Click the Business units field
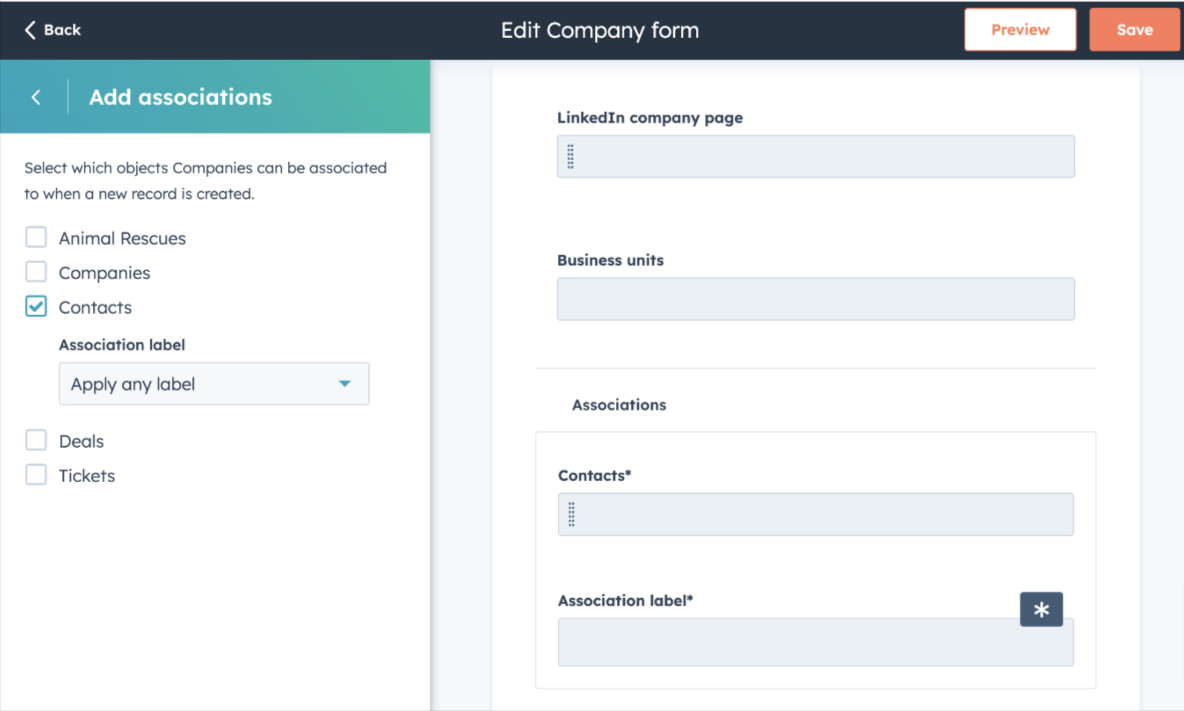 [x=816, y=299]
